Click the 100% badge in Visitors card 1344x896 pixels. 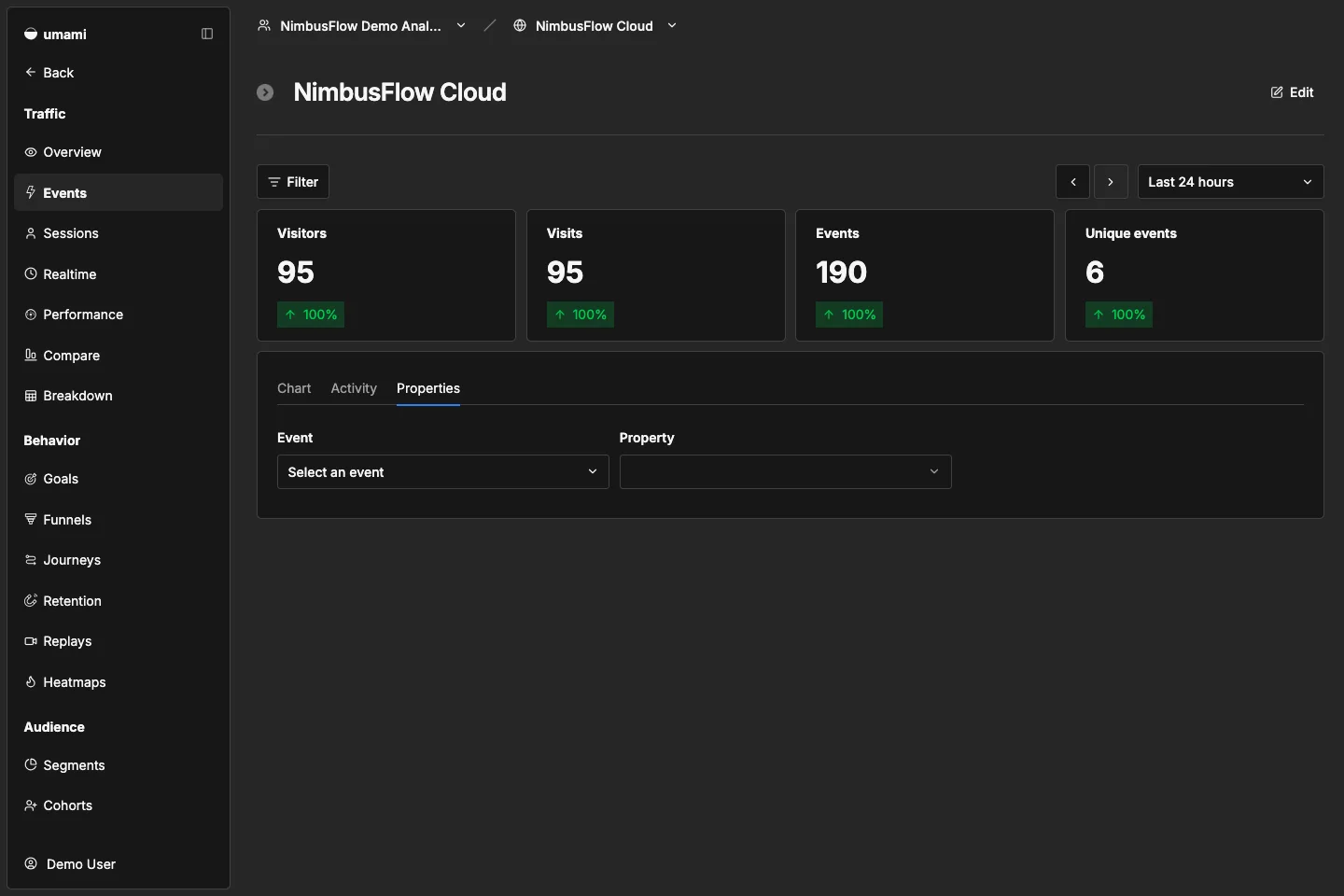(311, 315)
